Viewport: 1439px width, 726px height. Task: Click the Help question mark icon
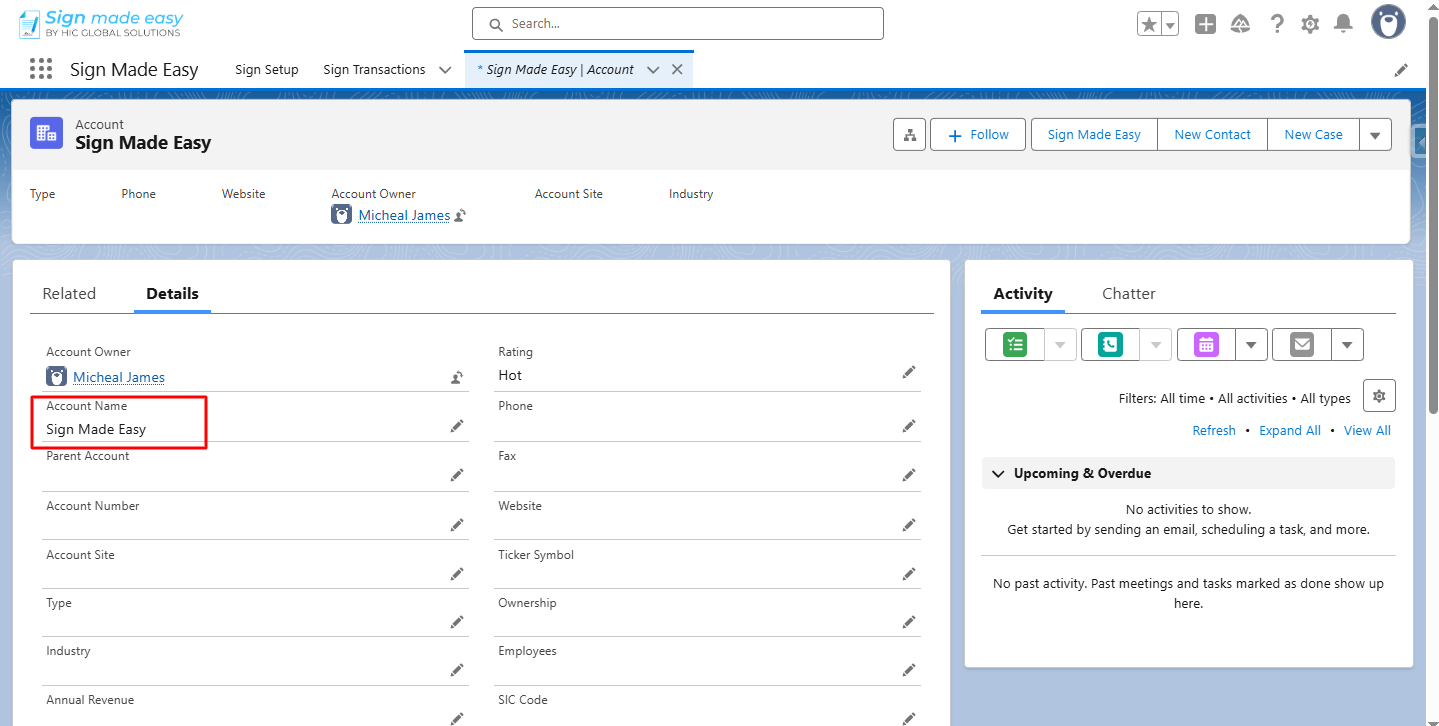pyautogui.click(x=1277, y=25)
